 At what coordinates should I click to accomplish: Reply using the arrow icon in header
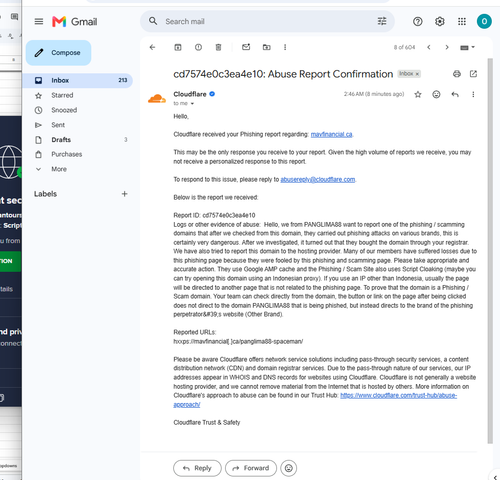(455, 95)
